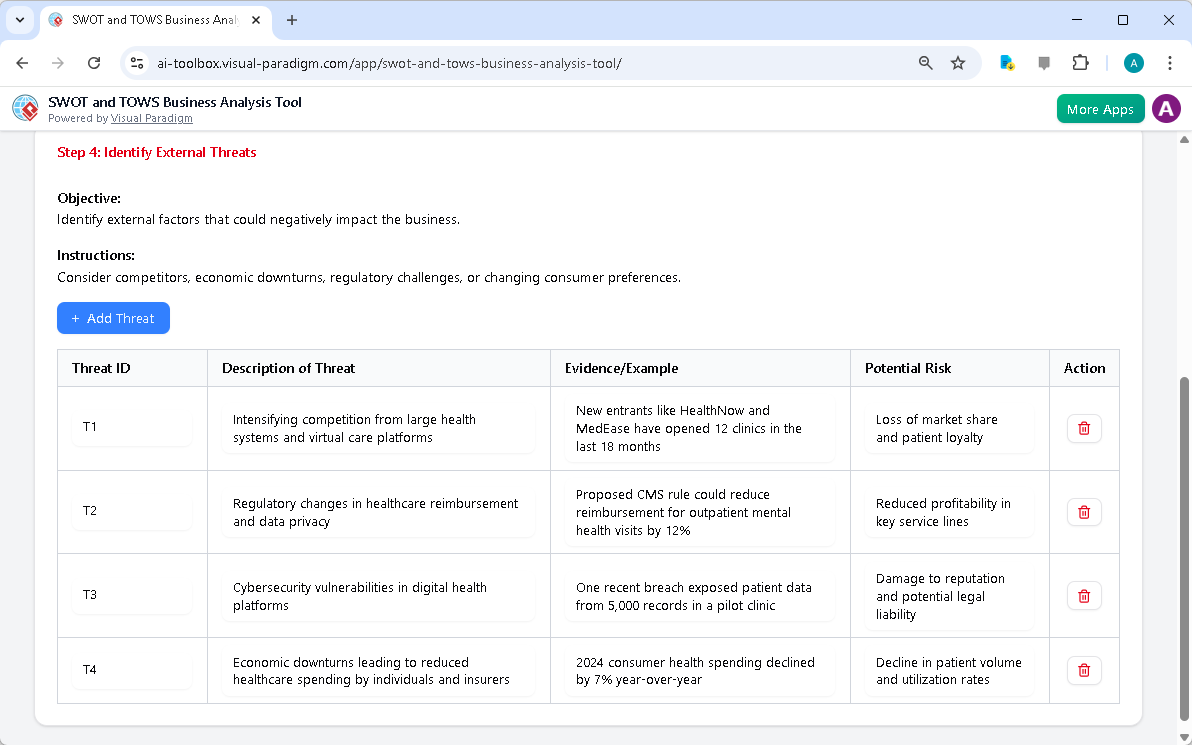Open the browser Extensions puzzle icon
The height and width of the screenshot is (745, 1192).
[1080, 62]
